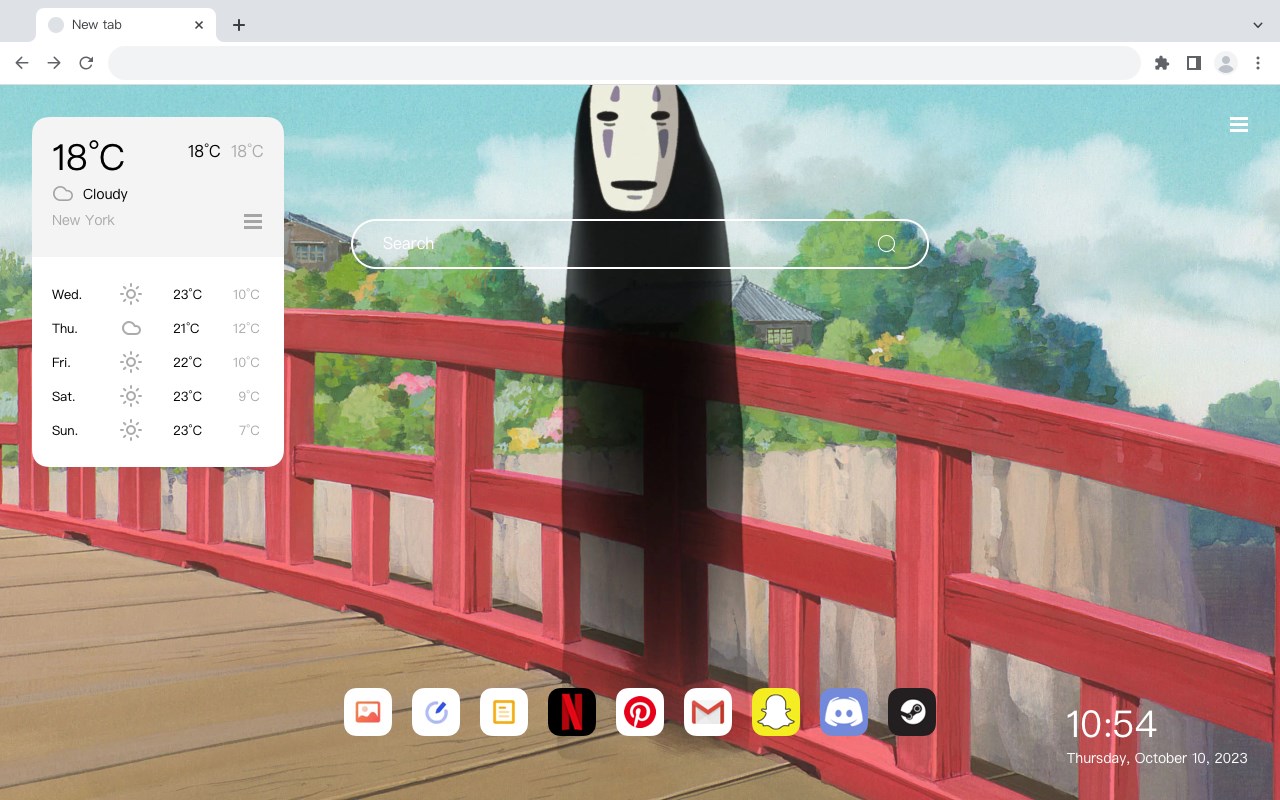Image resolution: width=1280 pixels, height=800 pixels.
Task: Open the Chrome profile avatar
Action: coord(1226,63)
